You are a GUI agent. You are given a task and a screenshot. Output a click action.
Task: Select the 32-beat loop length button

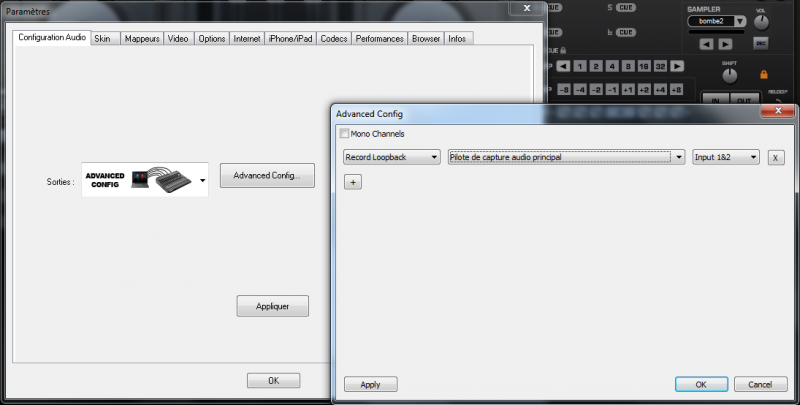pyautogui.click(x=660, y=66)
